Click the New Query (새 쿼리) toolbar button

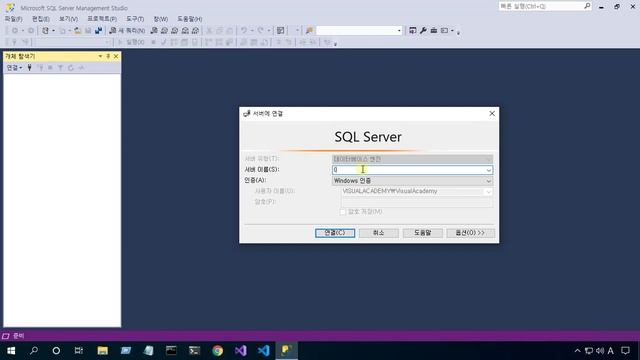point(127,31)
